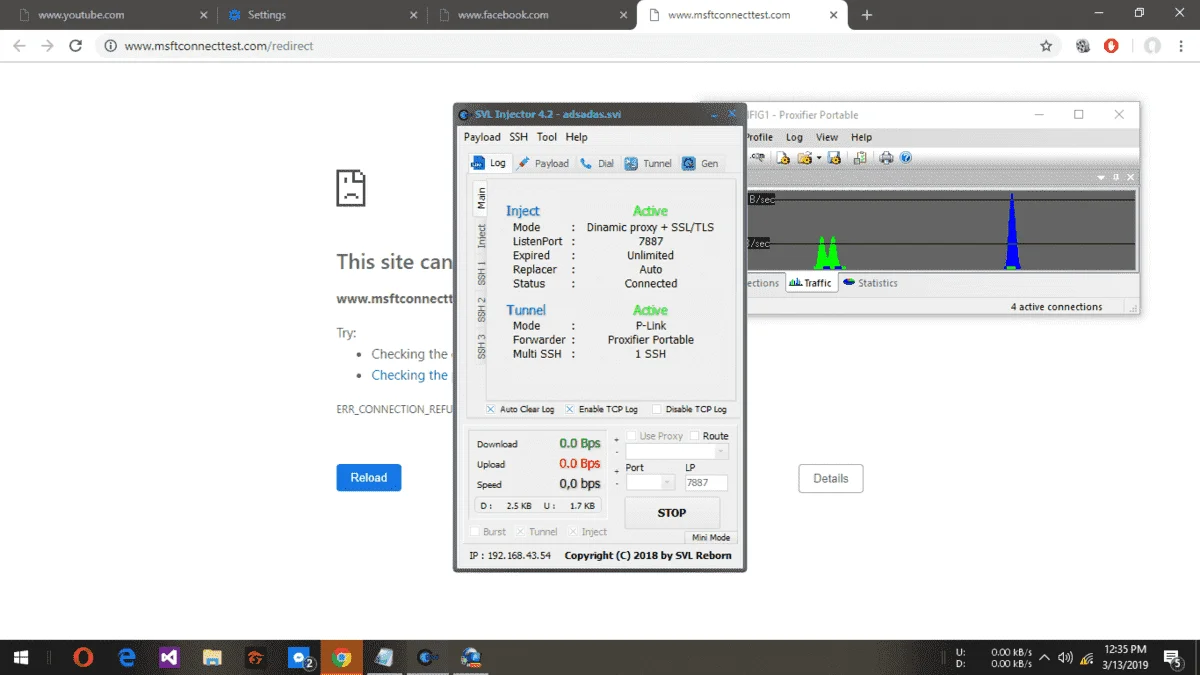Click the clipboard icon in Proxifier toolbar
The image size is (1200, 675).
(x=860, y=158)
